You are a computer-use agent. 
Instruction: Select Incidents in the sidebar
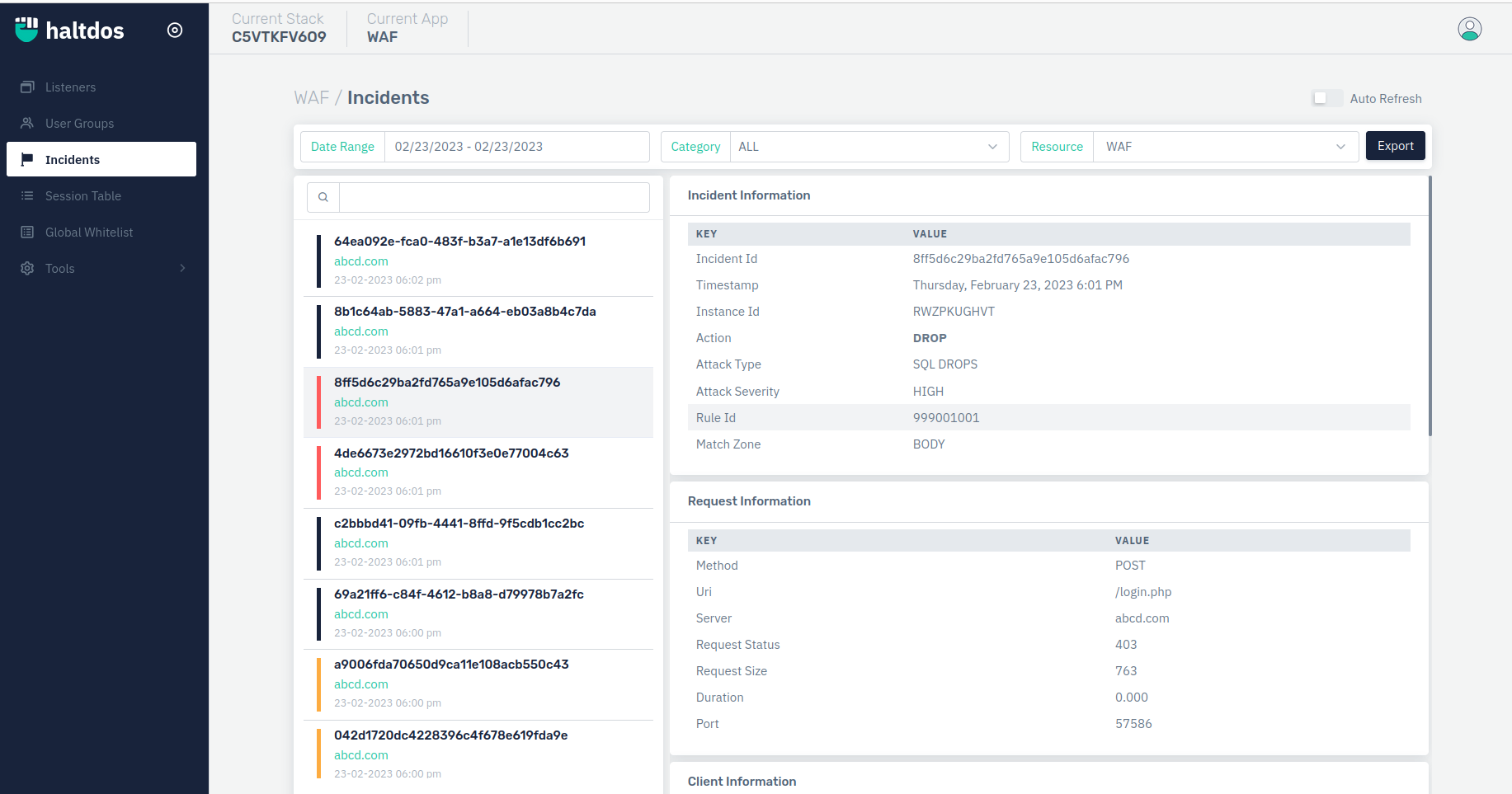(x=101, y=159)
